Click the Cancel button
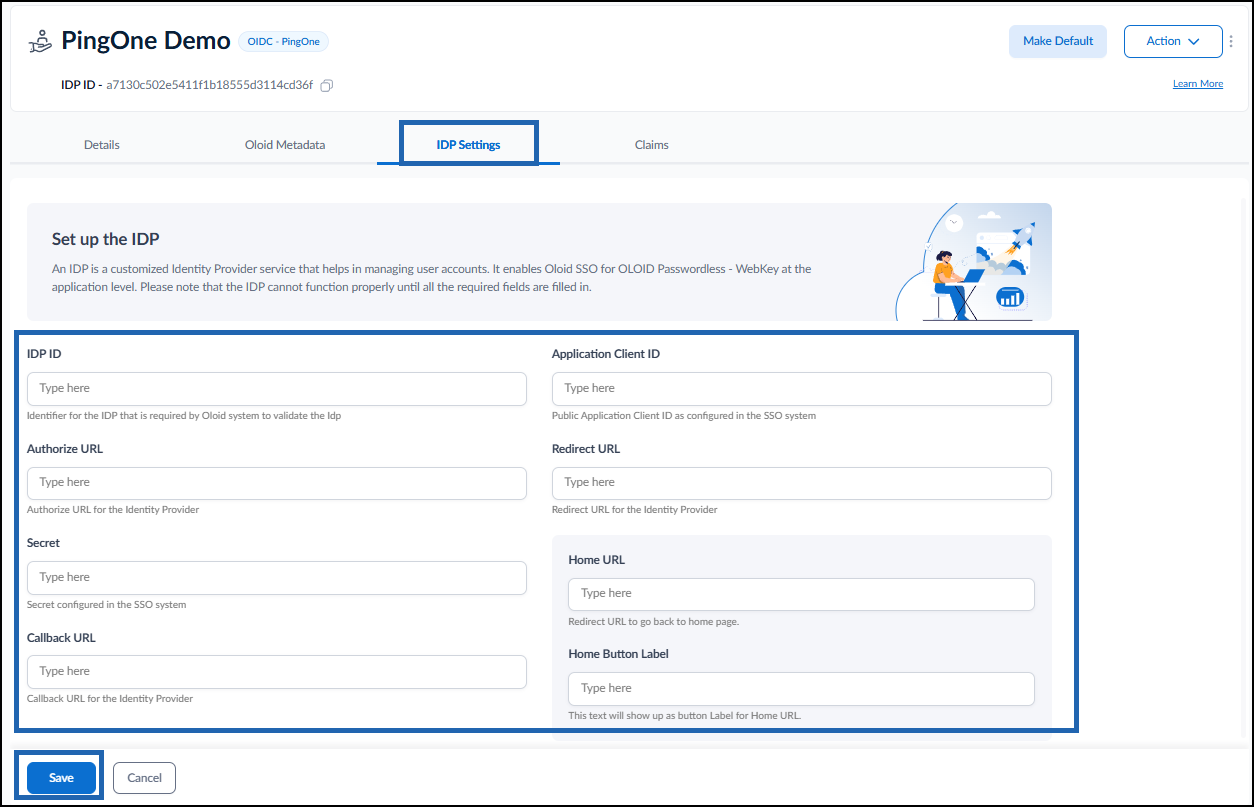1254x807 pixels. tap(144, 778)
